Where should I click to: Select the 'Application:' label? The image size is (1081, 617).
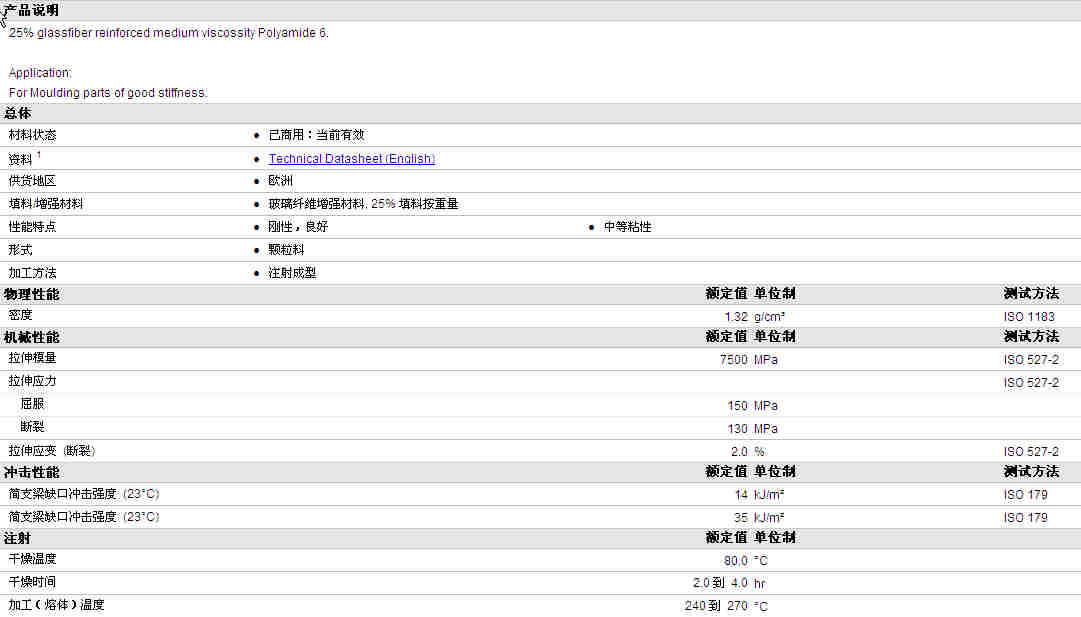[x=40, y=72]
